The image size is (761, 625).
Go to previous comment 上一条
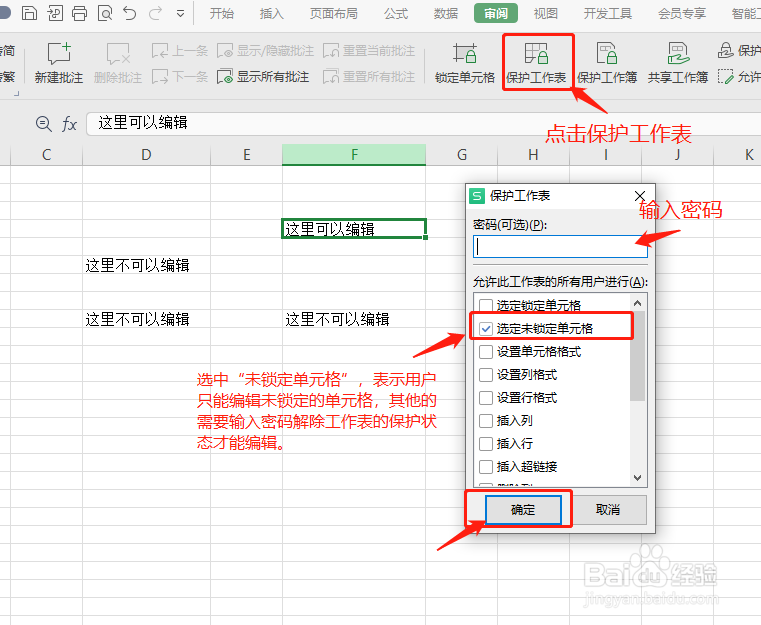pyautogui.click(x=180, y=50)
